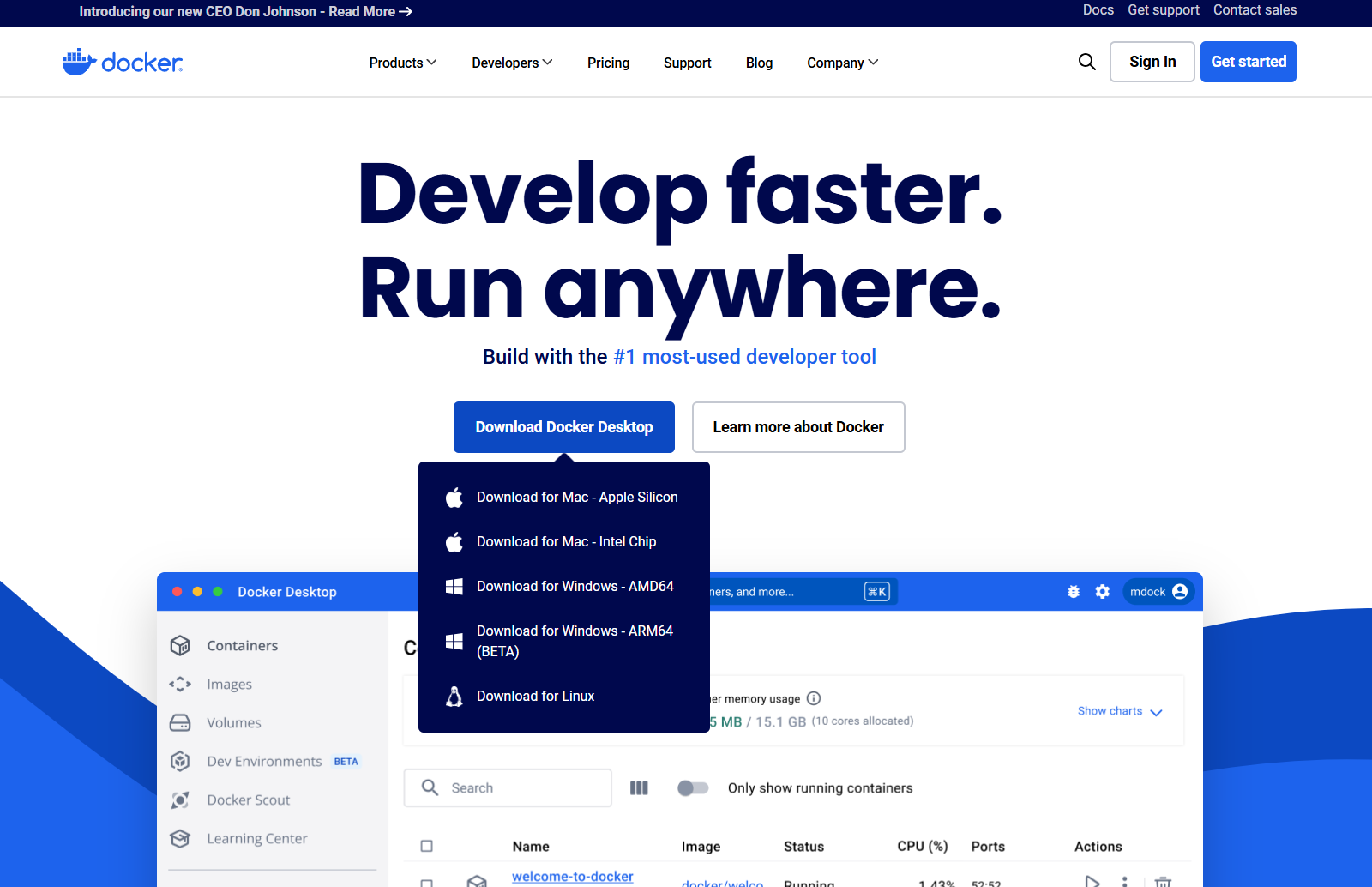Open the Pricing page
The height and width of the screenshot is (887, 1372).
(608, 63)
